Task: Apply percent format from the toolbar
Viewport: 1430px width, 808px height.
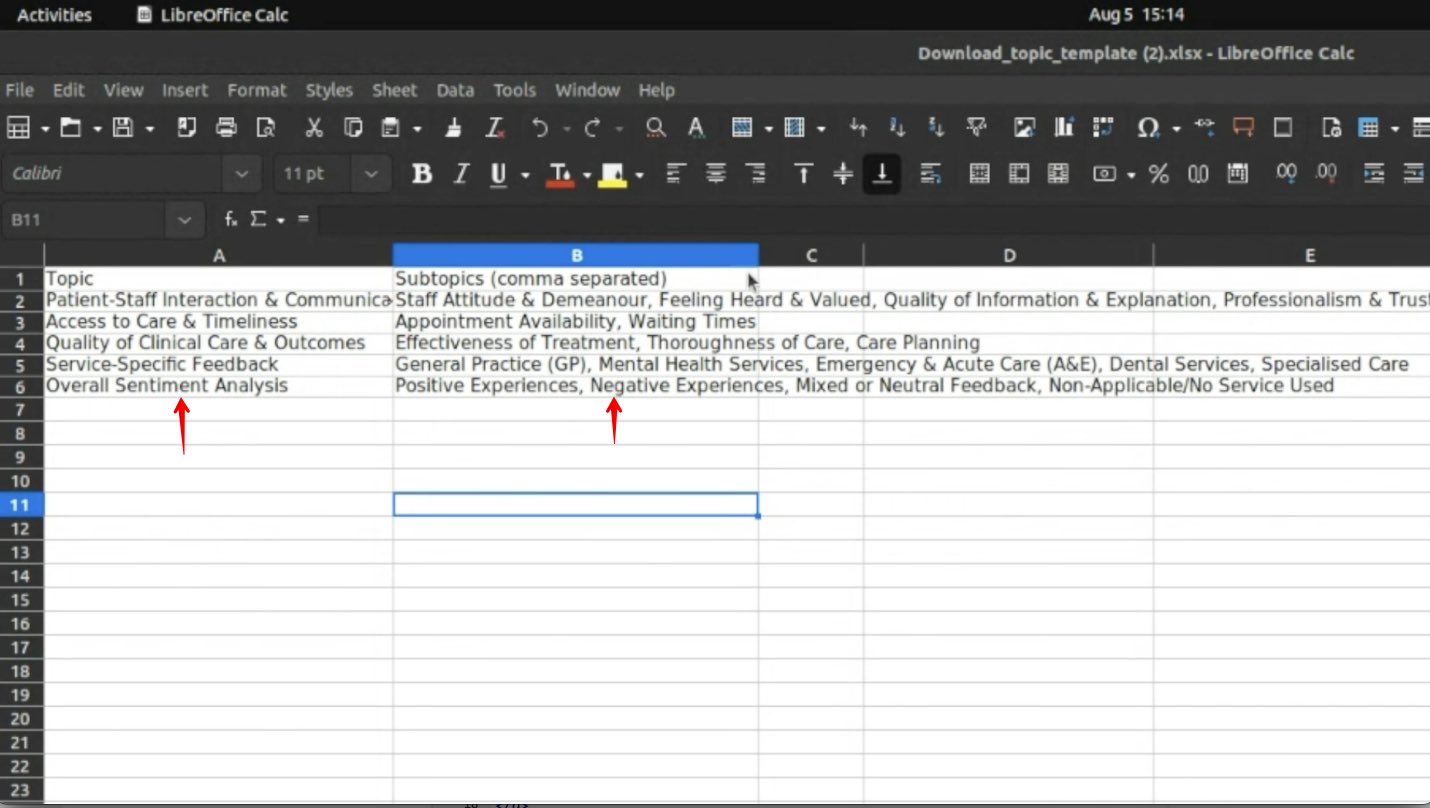Action: (x=1158, y=173)
